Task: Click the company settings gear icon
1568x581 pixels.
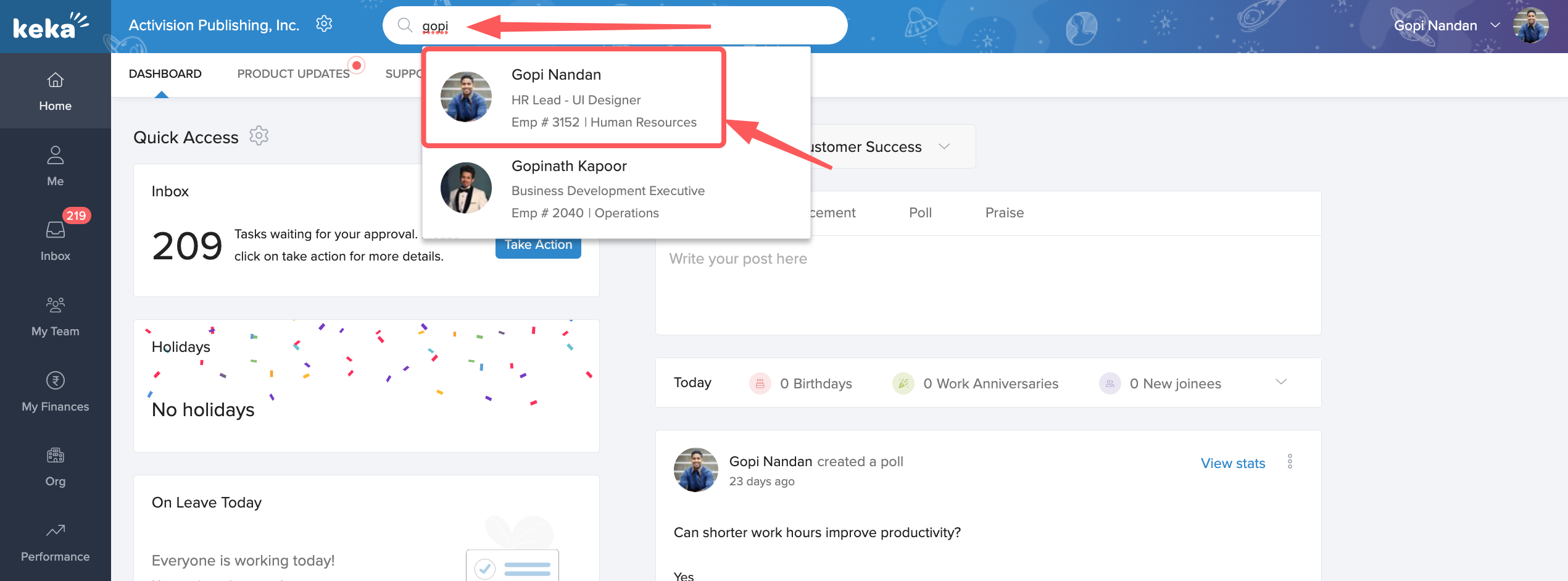Action: coord(324,25)
